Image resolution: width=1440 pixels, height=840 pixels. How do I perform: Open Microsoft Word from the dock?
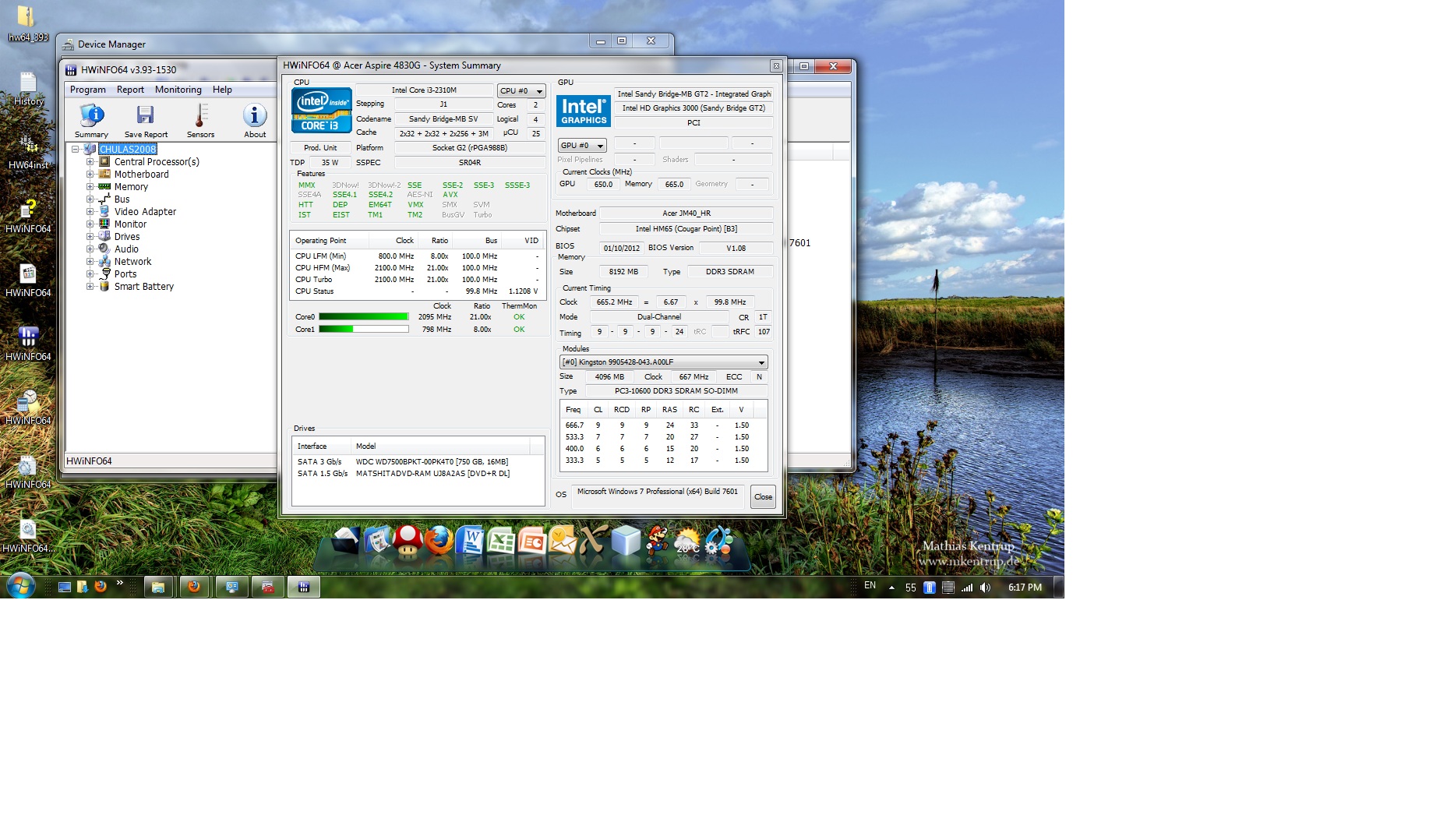click(471, 542)
